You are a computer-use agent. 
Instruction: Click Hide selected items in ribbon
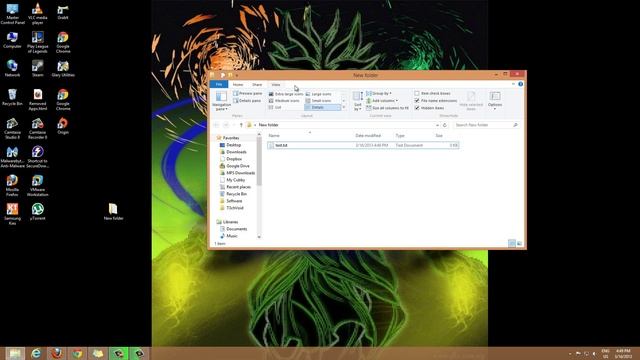(471, 101)
